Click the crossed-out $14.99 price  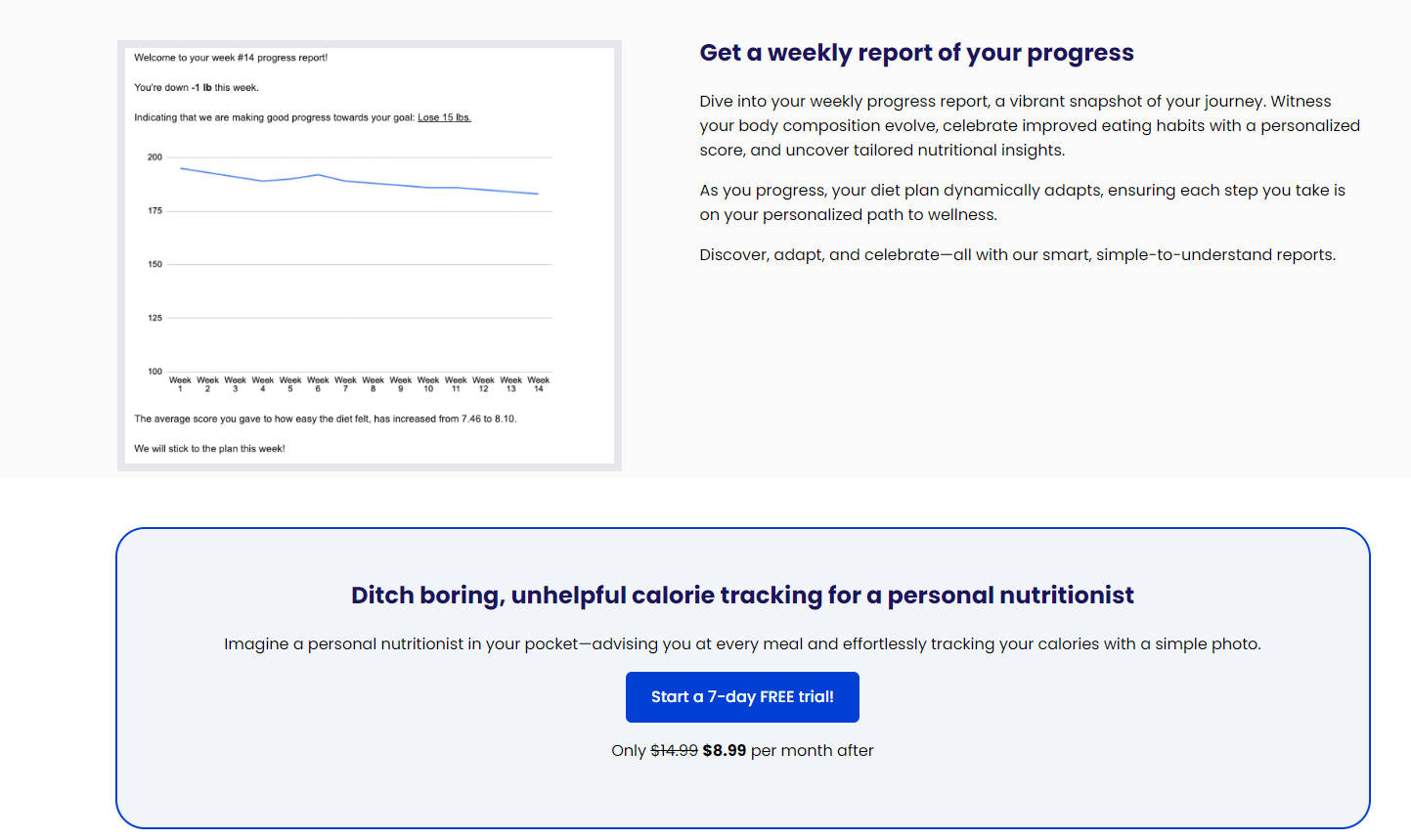pos(674,751)
